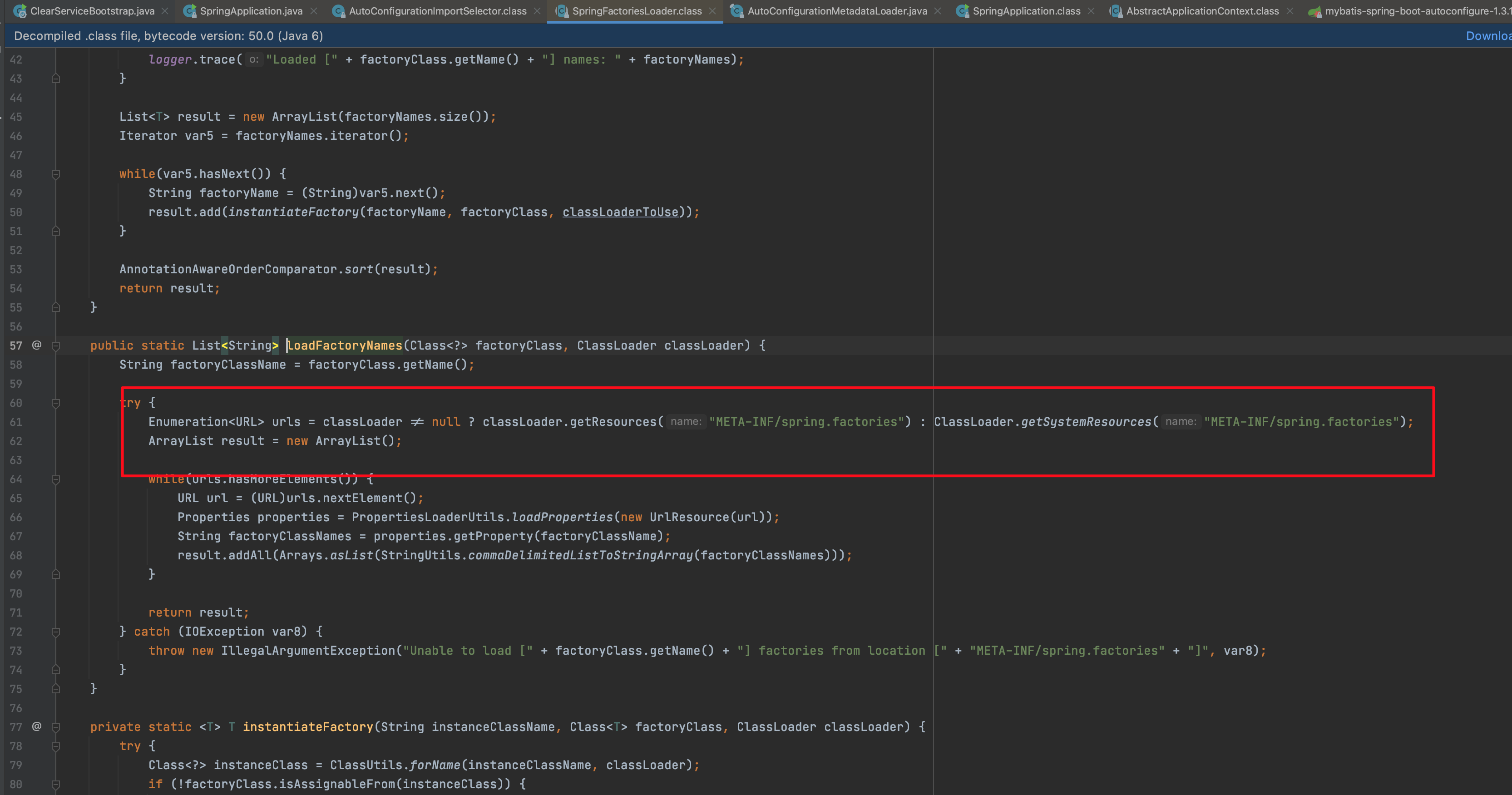Screen dimensions: 1512x795
Task: Close the SpringFactoriesLoader.class tab
Action: (712, 10)
